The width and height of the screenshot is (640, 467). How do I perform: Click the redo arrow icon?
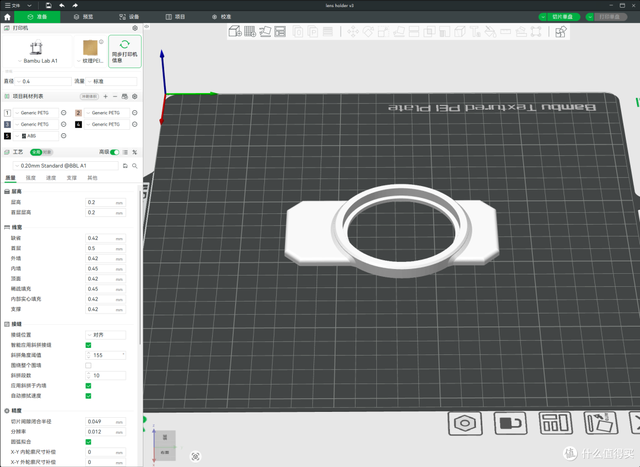75,5
